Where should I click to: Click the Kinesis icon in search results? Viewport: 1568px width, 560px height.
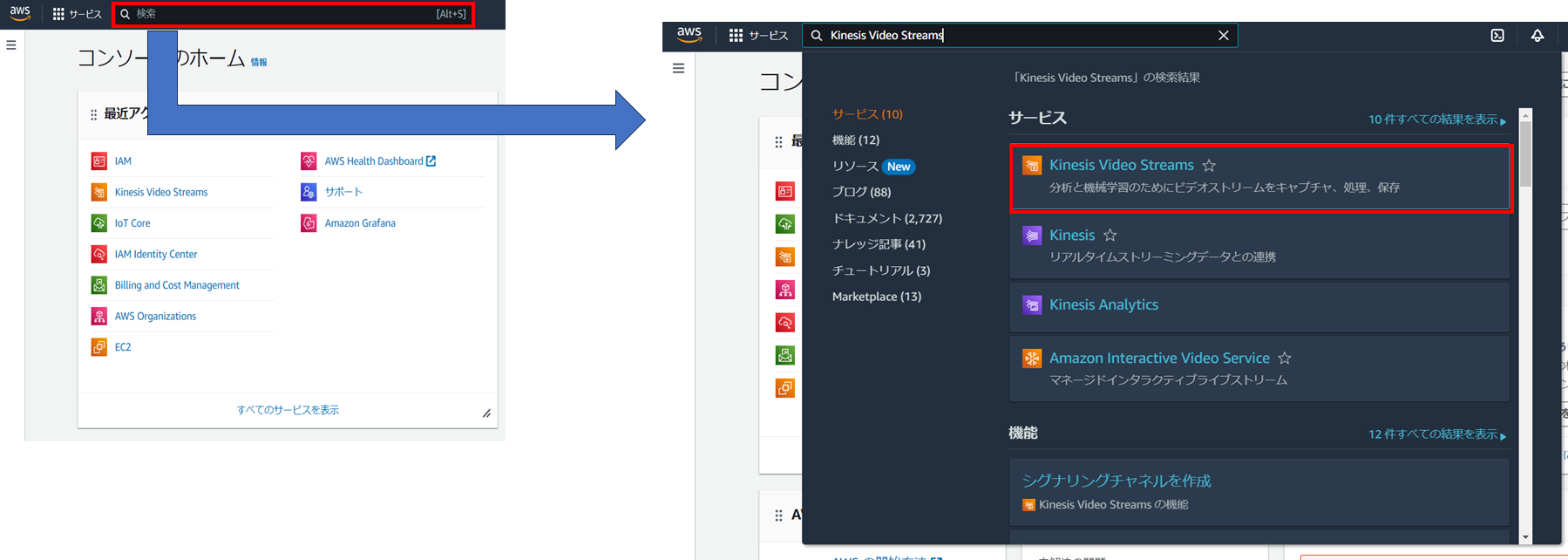tap(1032, 236)
